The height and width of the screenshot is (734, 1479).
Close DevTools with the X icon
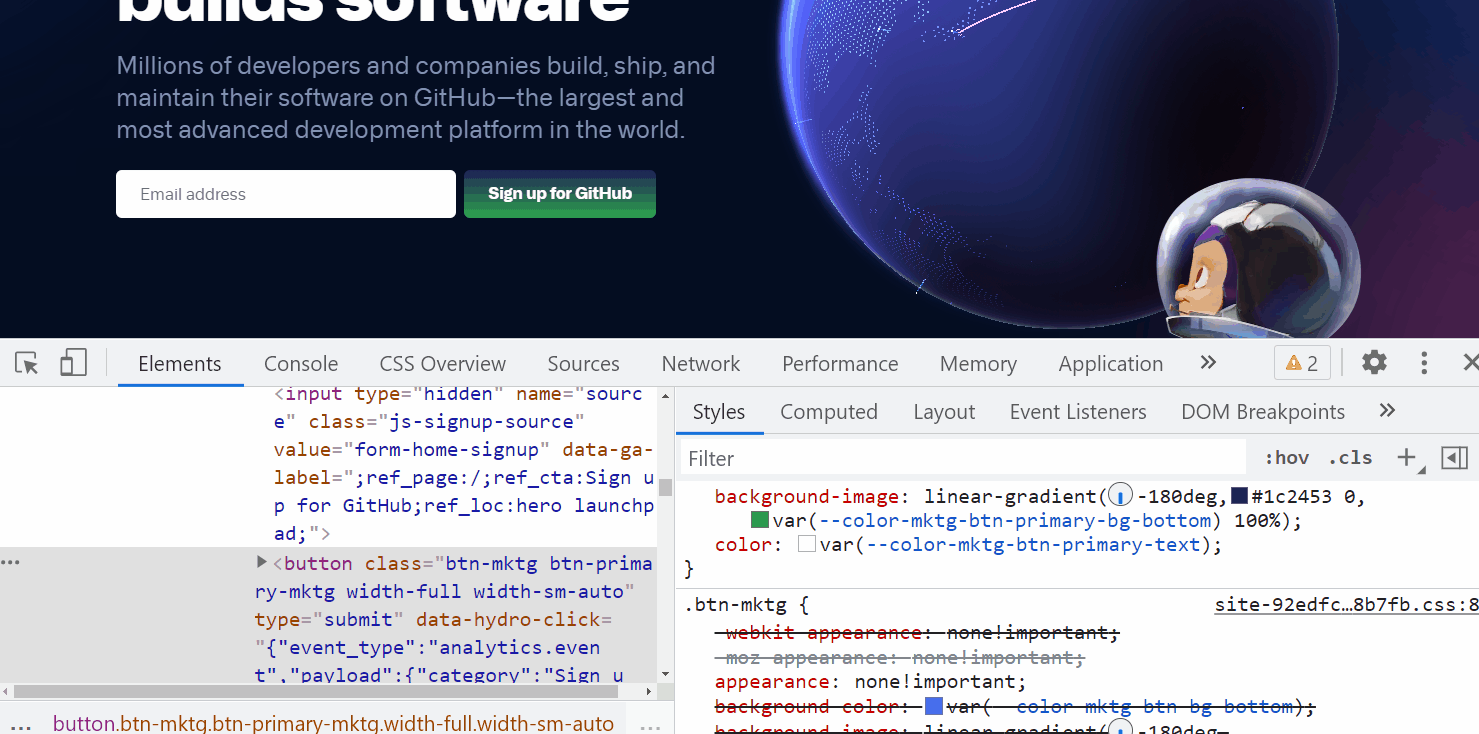coord(1469,363)
